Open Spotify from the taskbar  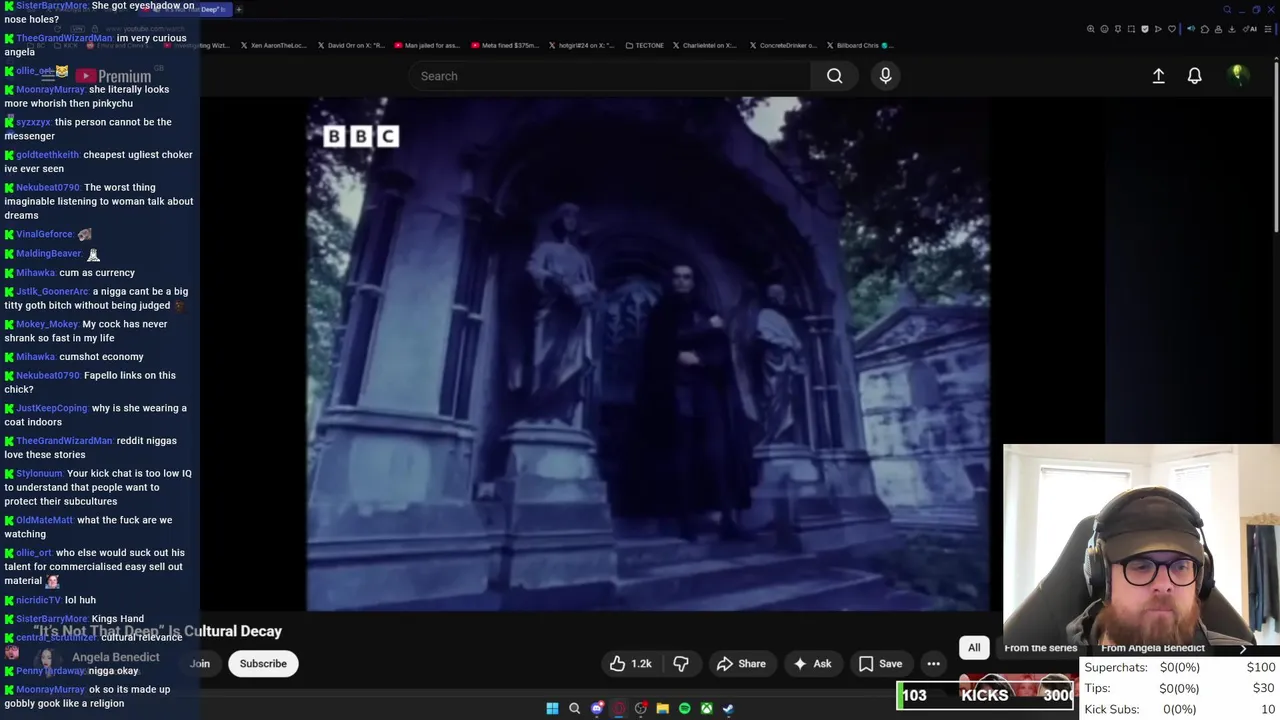684,708
